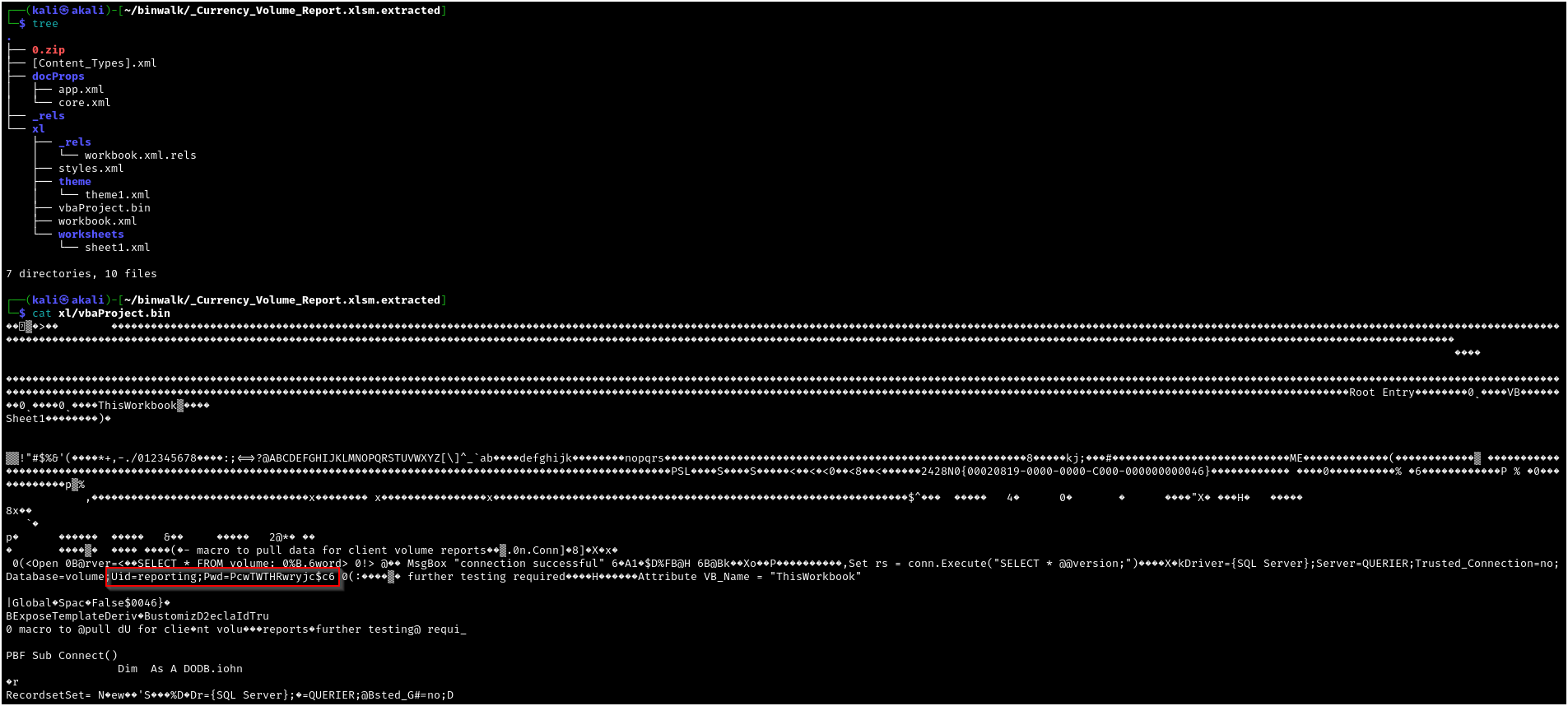Select app.xml under docProps
Image resolution: width=1568 pixels, height=706 pixels.
point(81,90)
